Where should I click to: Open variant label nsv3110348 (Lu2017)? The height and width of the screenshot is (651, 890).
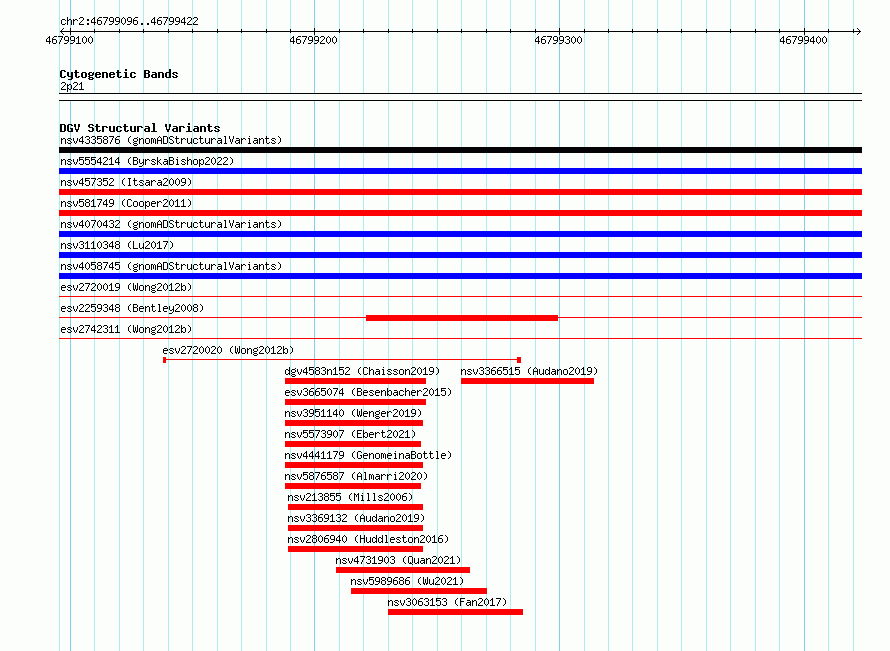[x=117, y=245]
